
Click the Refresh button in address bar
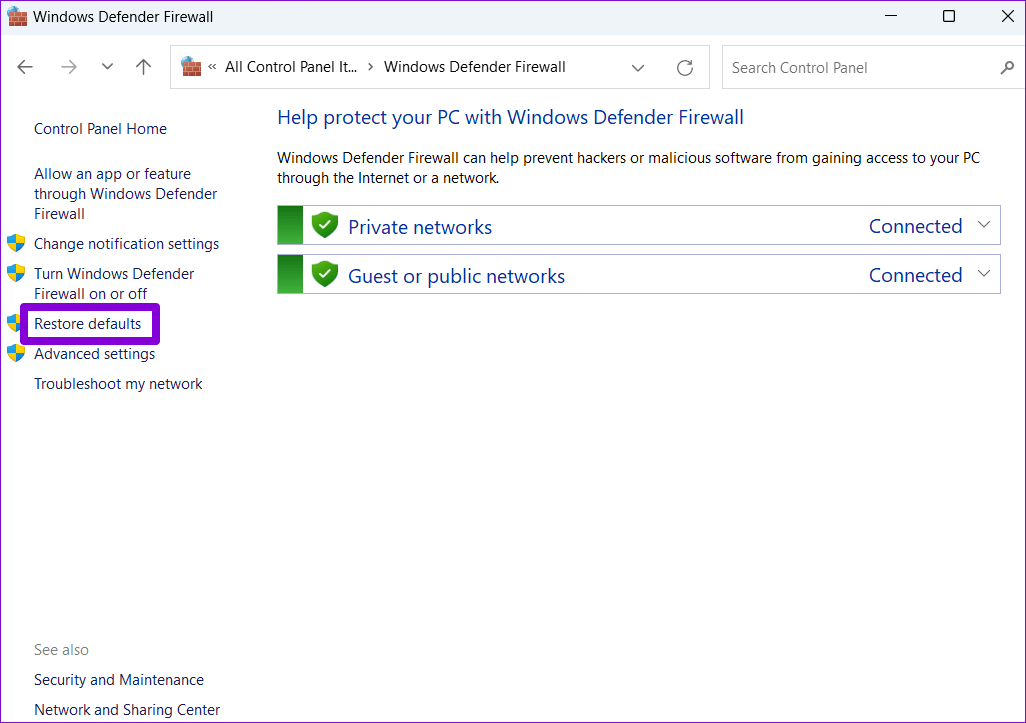point(685,67)
